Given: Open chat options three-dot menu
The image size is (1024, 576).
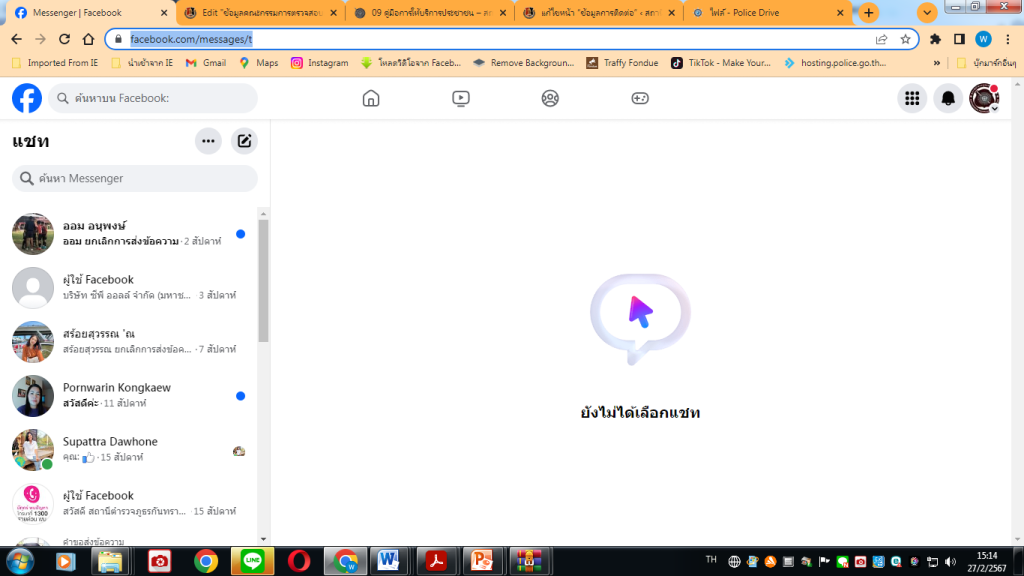Looking at the screenshot, I should [x=208, y=141].
